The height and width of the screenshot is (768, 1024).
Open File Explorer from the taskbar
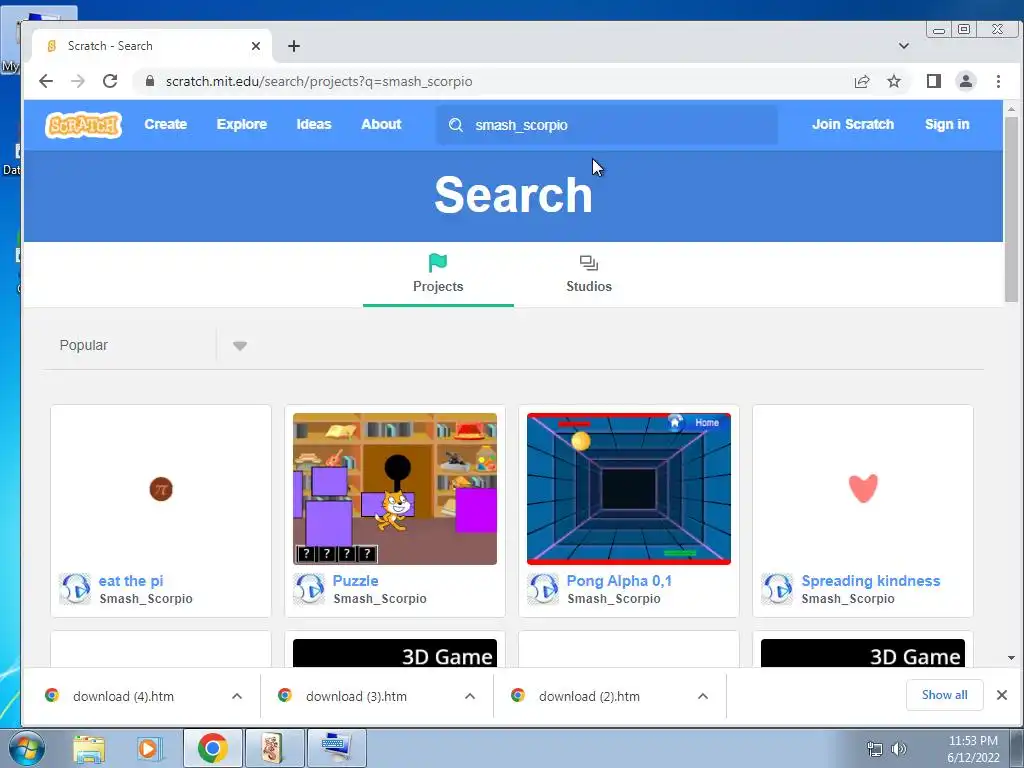click(89, 748)
